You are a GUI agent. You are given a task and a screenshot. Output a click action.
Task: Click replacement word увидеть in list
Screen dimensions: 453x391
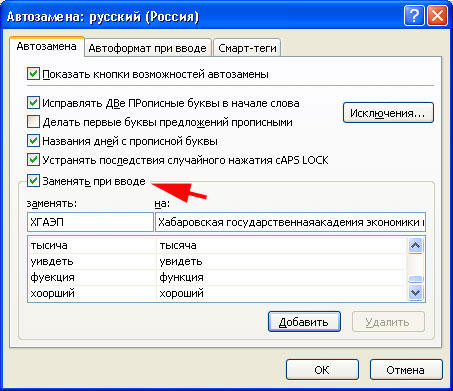pyautogui.click(x=181, y=261)
